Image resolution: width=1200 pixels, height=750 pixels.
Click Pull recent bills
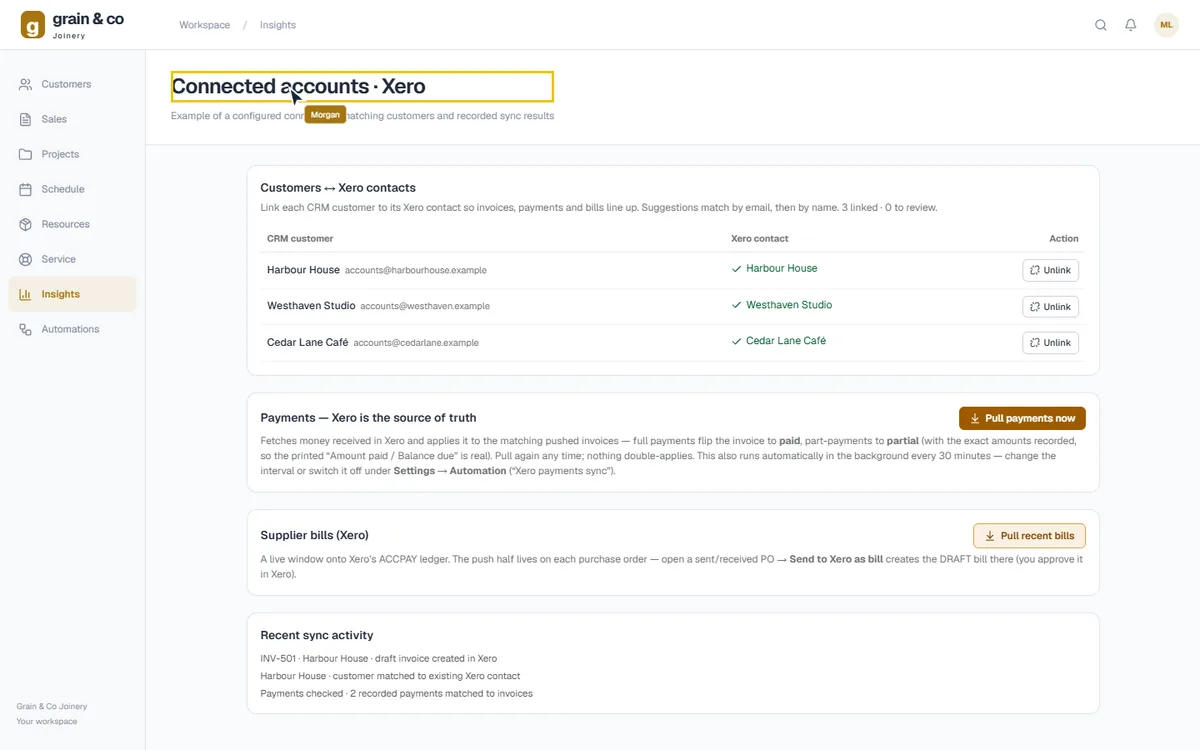coord(1029,536)
